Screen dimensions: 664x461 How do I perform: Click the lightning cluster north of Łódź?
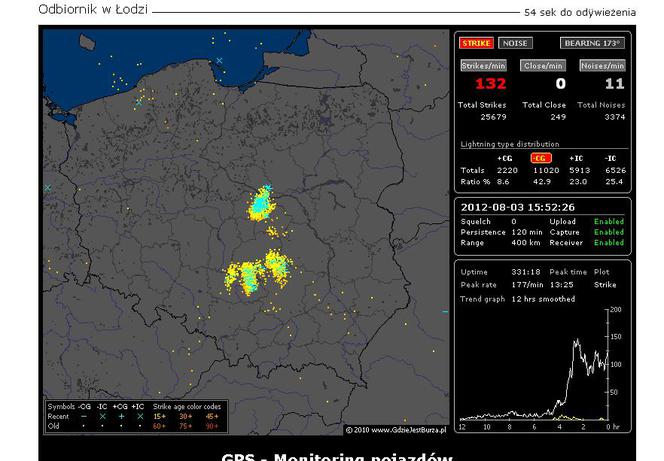(x=261, y=204)
